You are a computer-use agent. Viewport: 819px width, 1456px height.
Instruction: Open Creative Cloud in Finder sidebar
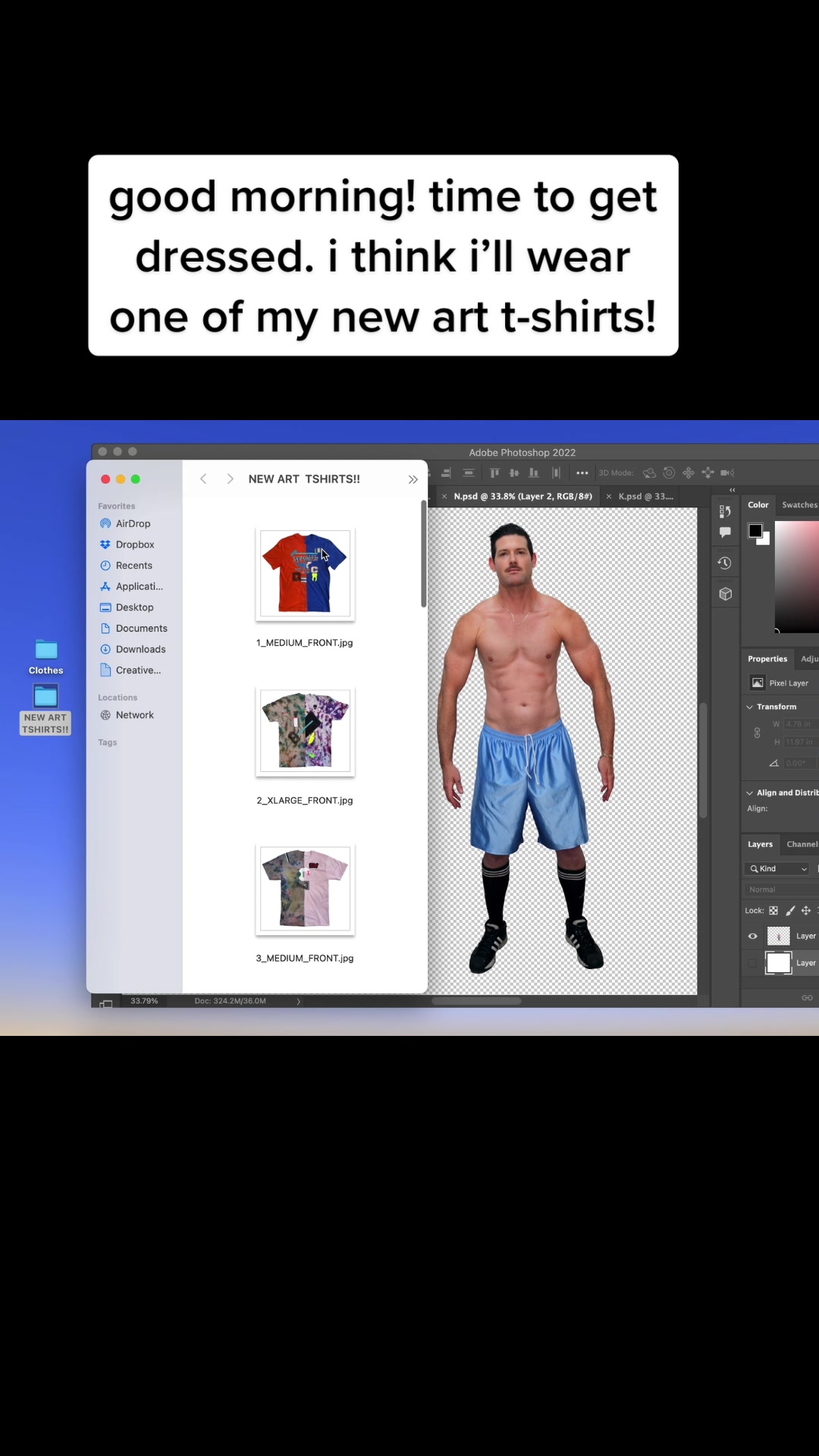(x=138, y=670)
